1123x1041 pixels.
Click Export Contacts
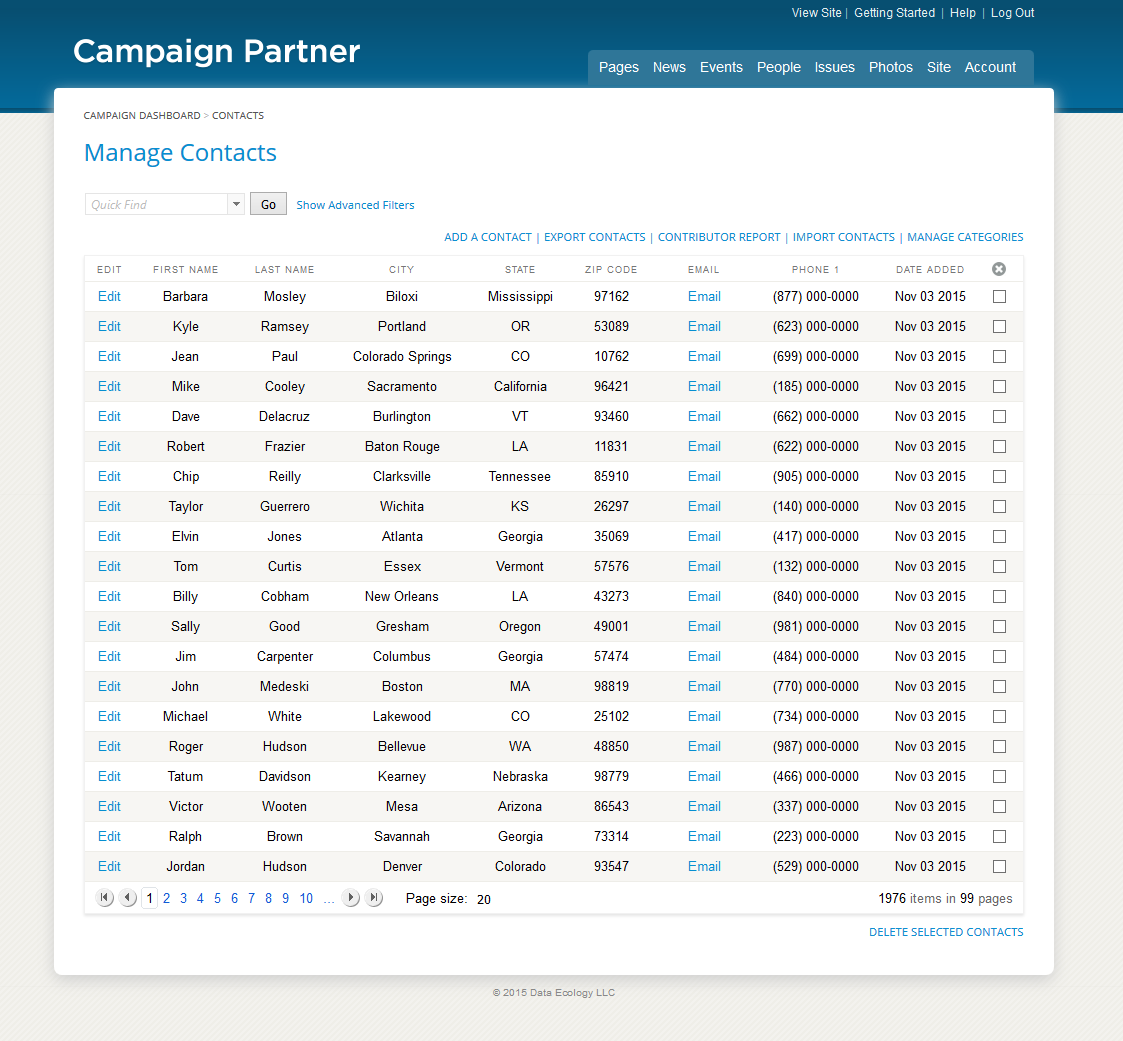[594, 237]
